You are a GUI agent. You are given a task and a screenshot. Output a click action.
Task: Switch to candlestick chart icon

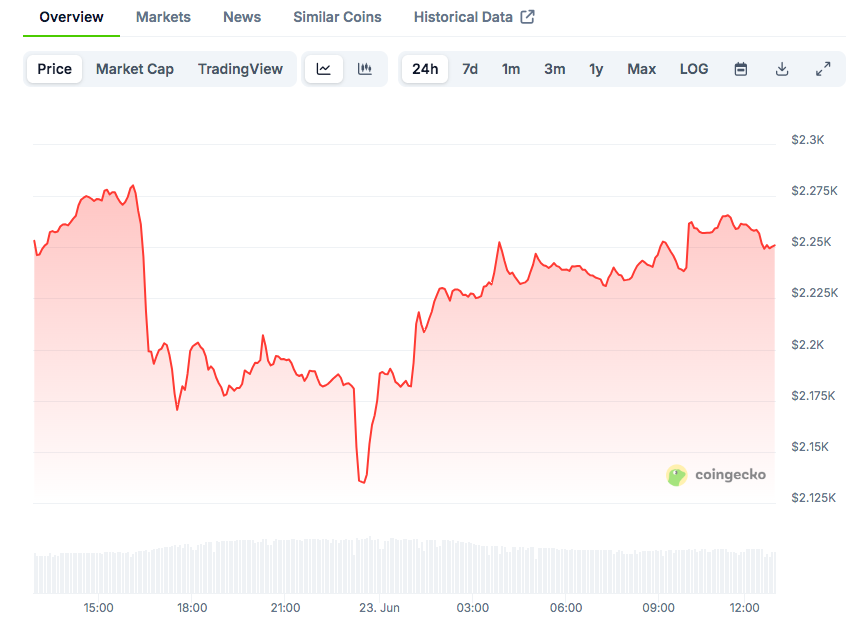[364, 69]
